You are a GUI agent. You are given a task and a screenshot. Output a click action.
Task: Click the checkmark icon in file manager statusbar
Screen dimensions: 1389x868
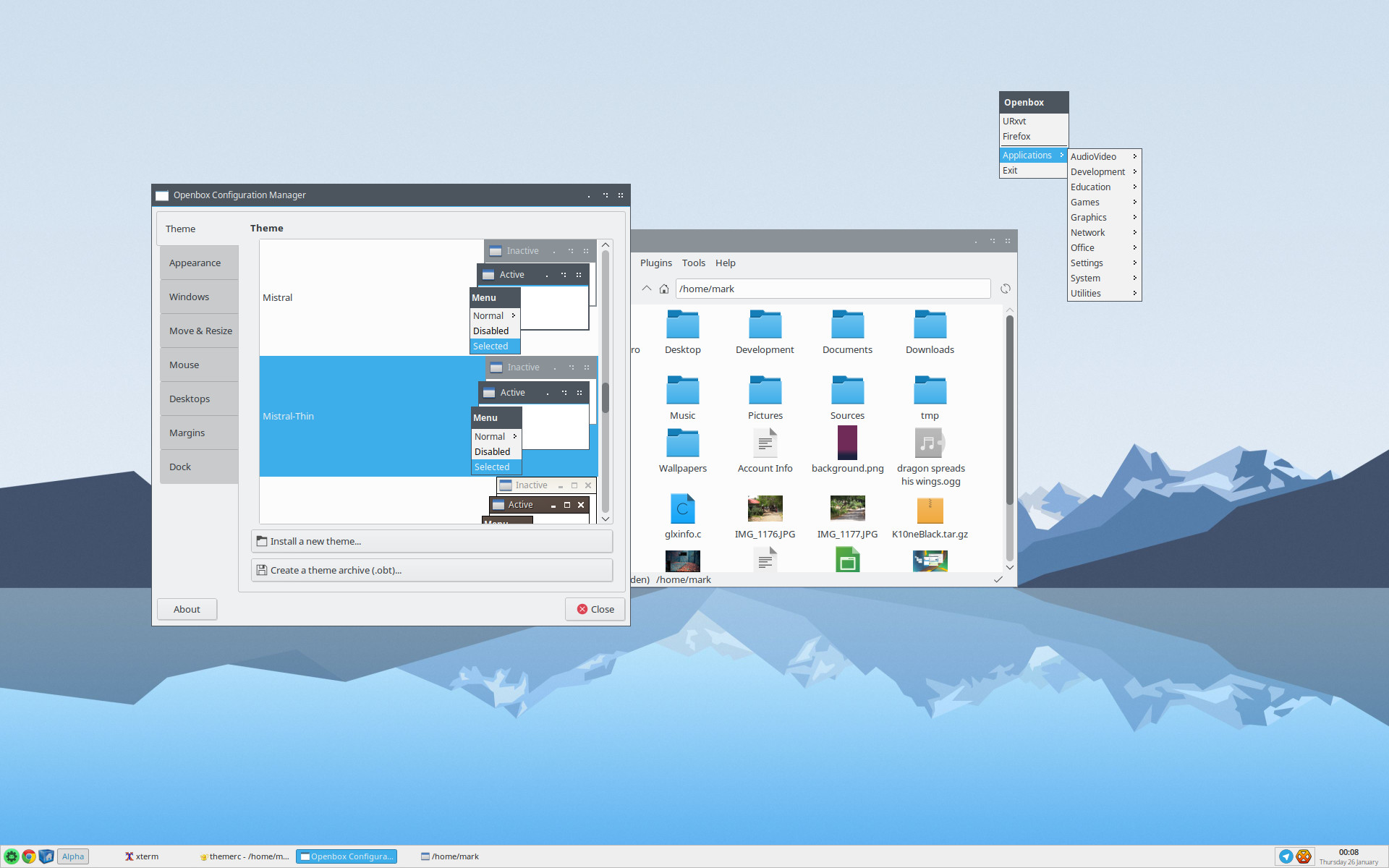(998, 579)
